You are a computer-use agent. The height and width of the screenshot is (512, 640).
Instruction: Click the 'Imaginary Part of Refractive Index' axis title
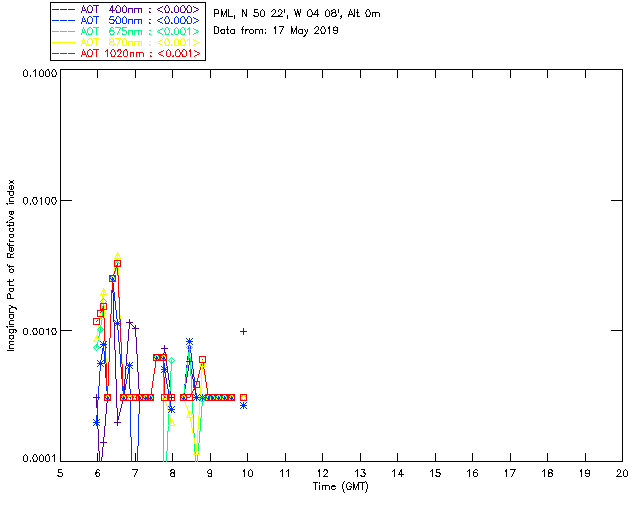[11, 265]
